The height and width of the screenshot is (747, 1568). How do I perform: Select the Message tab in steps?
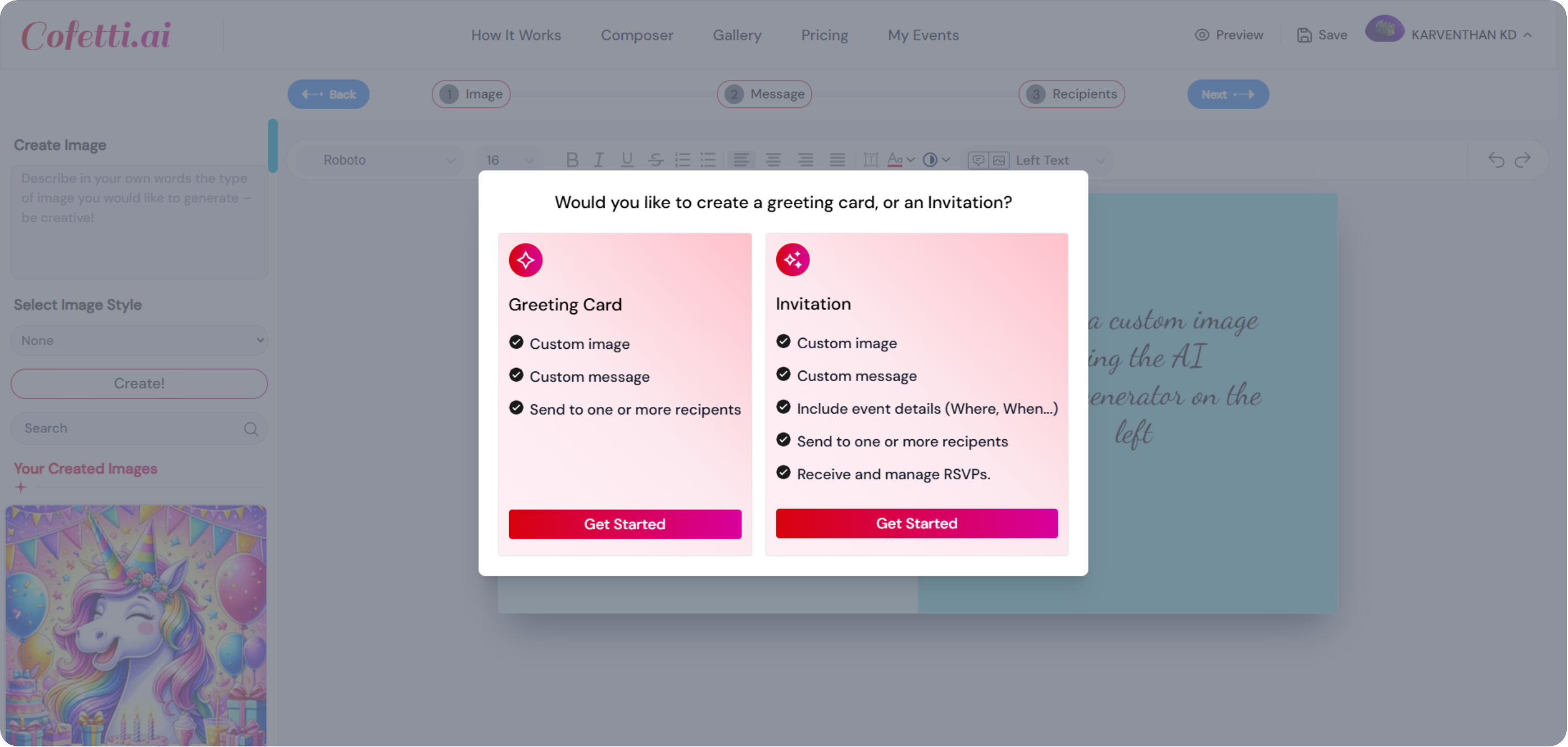[766, 94]
